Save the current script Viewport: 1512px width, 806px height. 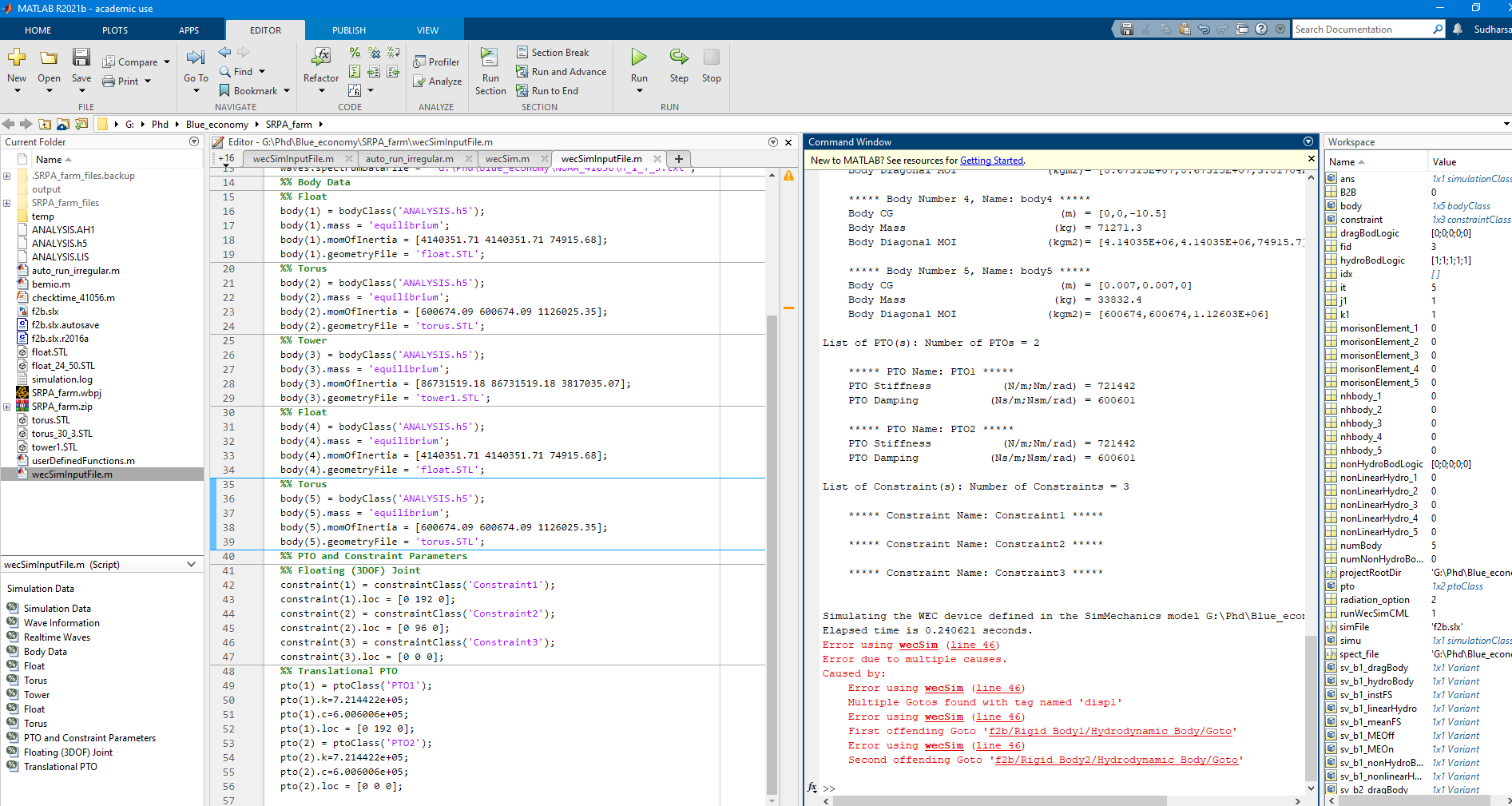pyautogui.click(x=81, y=58)
